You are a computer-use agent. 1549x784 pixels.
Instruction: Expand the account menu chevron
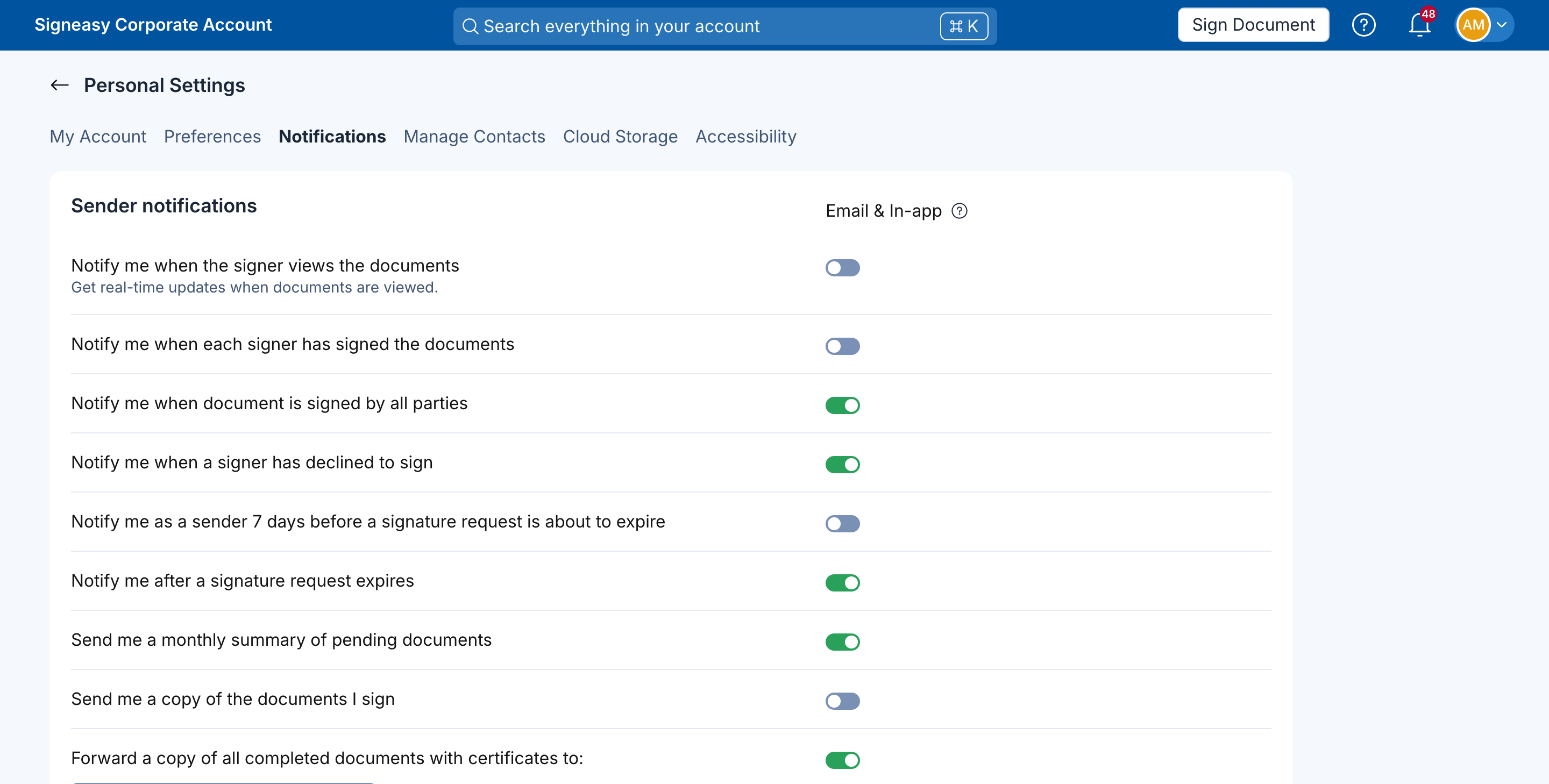[1502, 25]
